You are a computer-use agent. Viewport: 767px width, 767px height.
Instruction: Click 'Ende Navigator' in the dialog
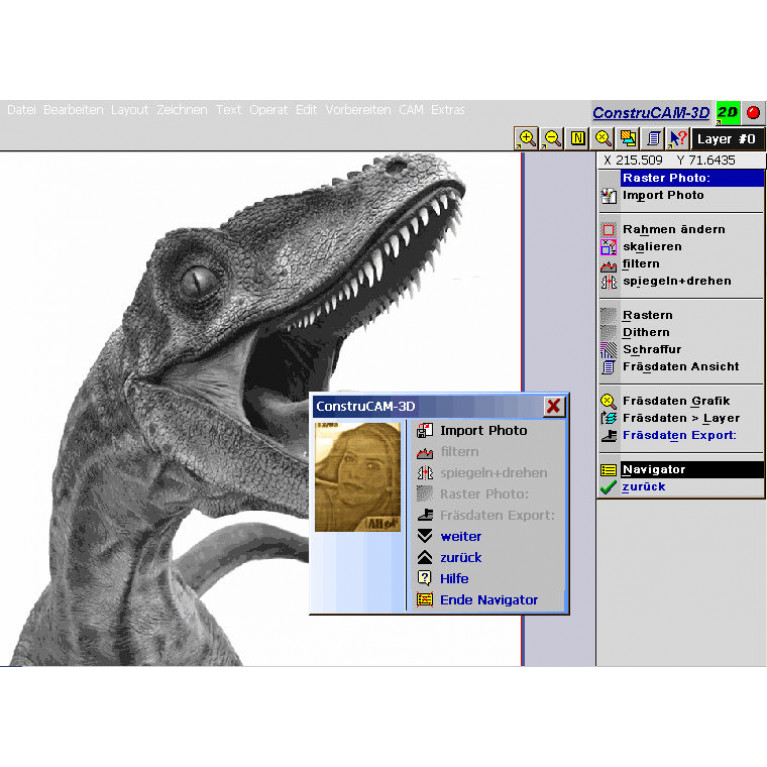[488, 600]
